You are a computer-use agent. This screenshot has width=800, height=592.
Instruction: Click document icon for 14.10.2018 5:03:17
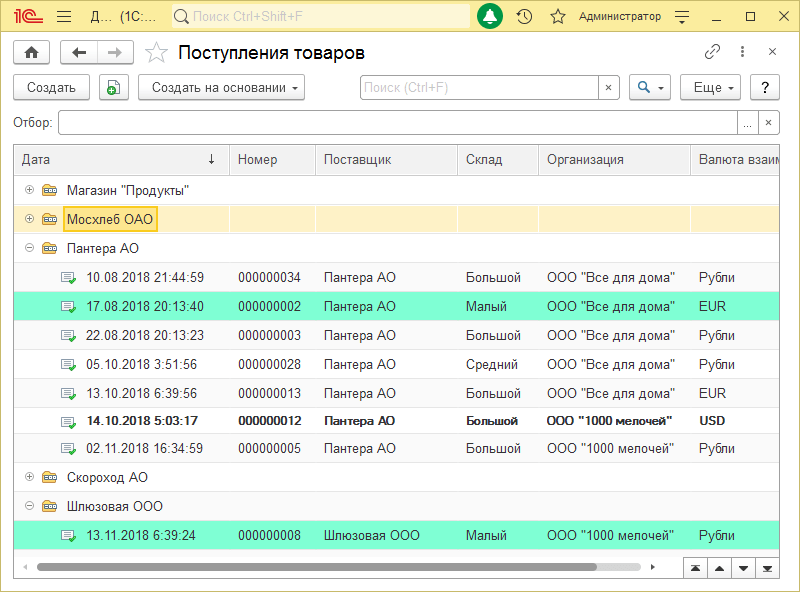click(68, 422)
